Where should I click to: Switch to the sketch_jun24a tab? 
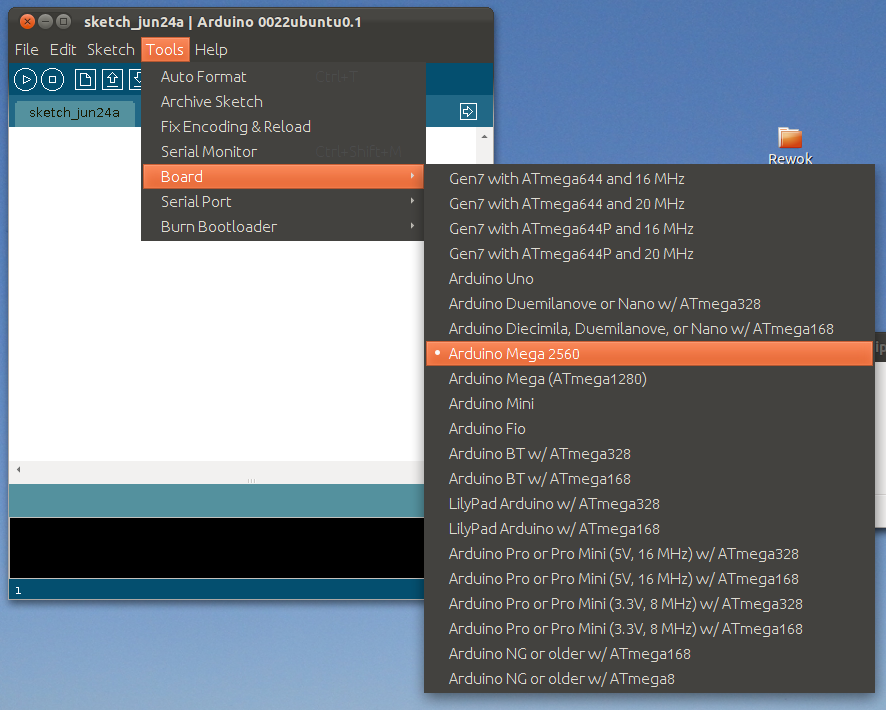tap(74, 113)
